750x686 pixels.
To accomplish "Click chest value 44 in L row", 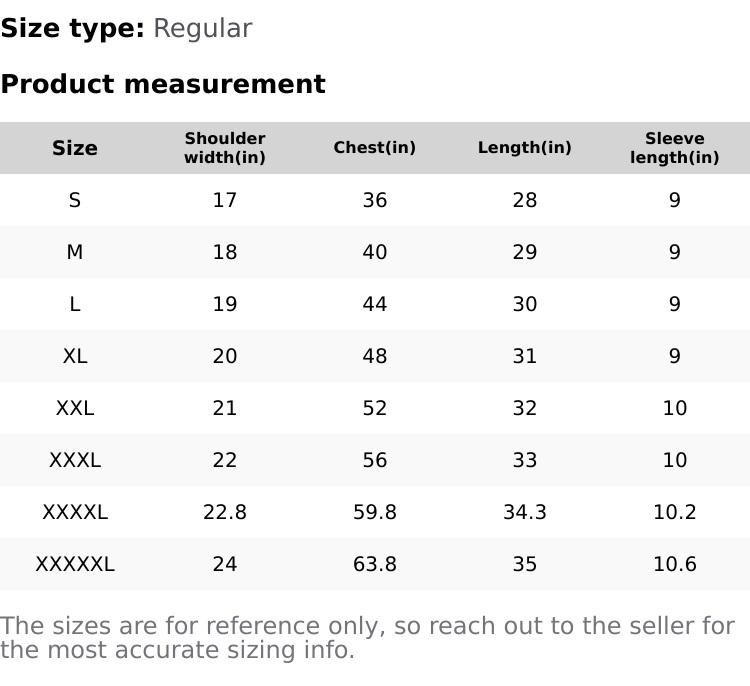I will click(375, 304).
